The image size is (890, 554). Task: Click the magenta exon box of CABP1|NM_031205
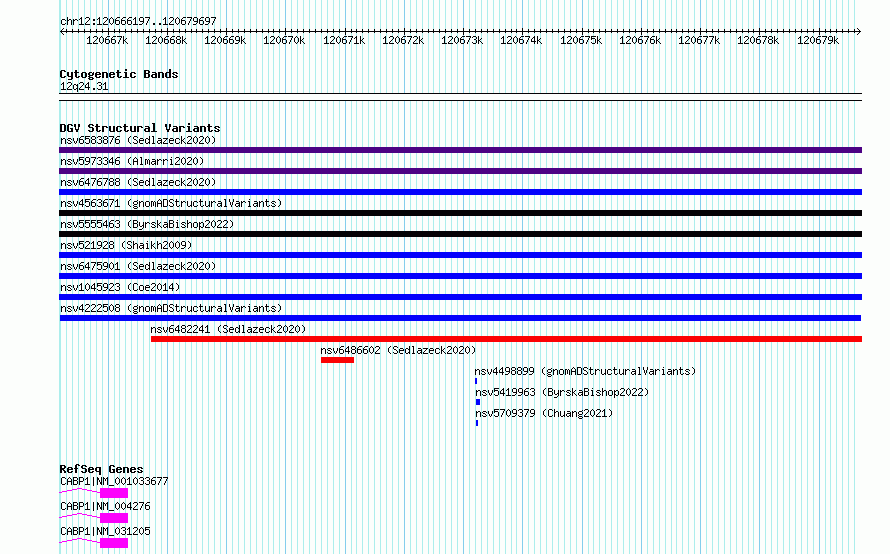click(114, 543)
